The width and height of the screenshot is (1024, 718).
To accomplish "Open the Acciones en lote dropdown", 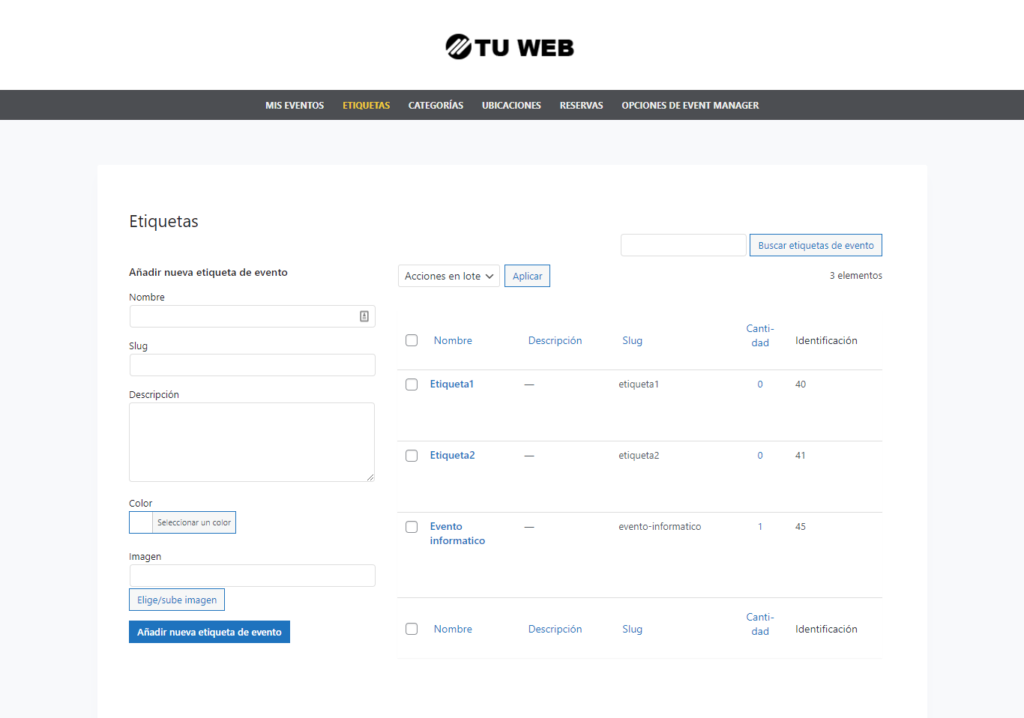I will coord(448,275).
